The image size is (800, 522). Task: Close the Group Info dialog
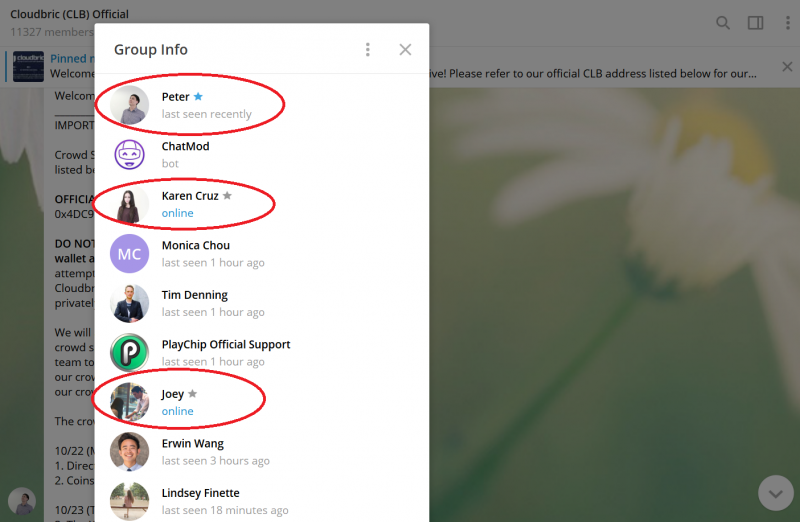click(x=405, y=49)
